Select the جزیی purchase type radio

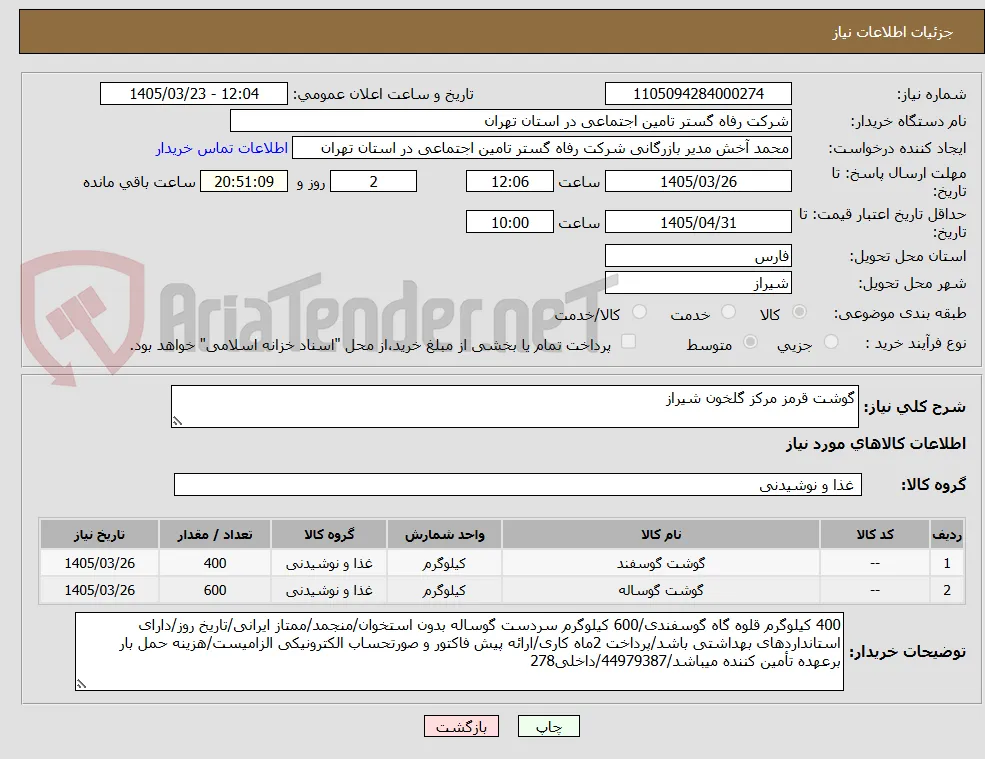coord(831,342)
